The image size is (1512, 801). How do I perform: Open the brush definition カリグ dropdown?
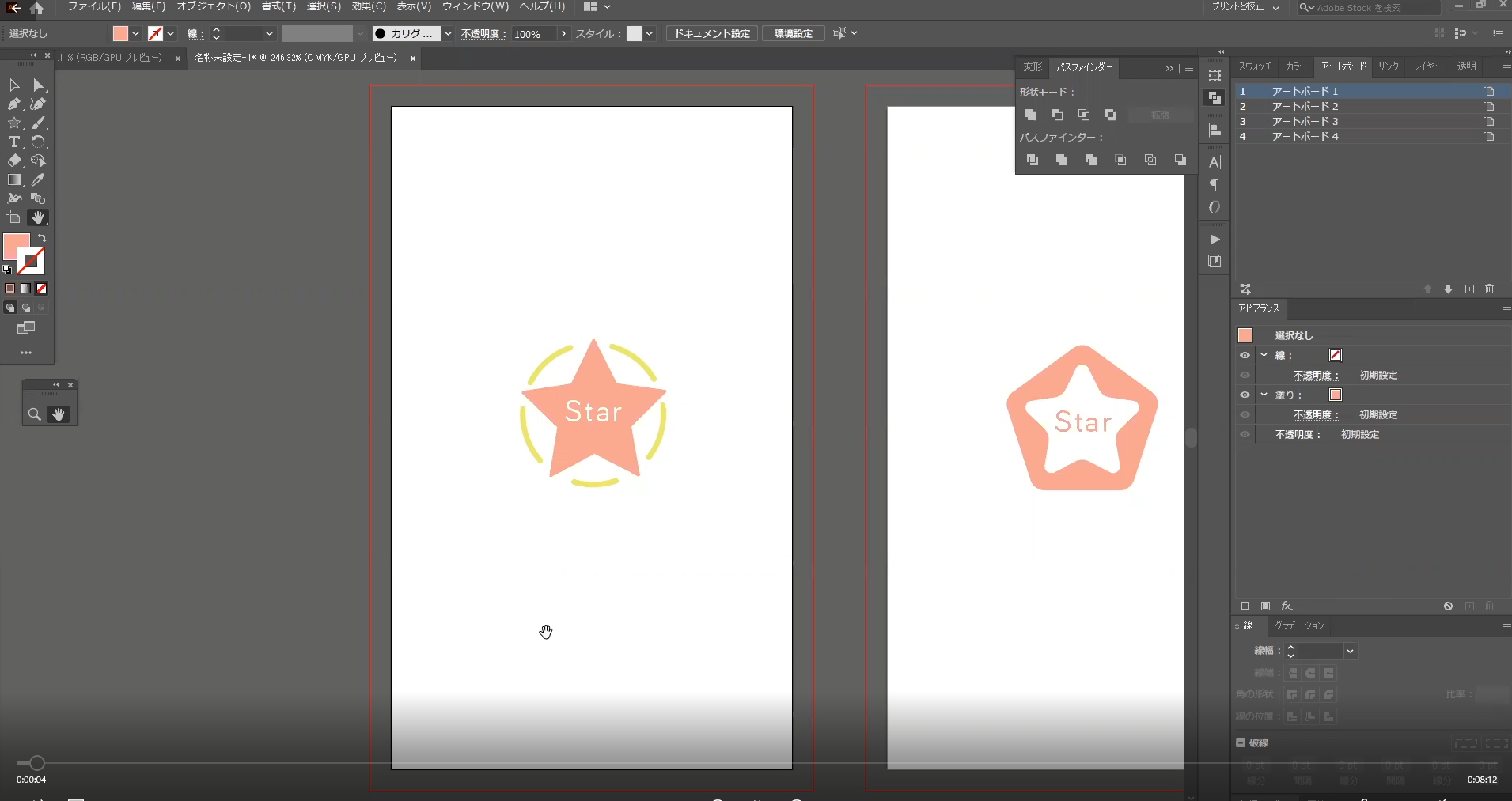(448, 34)
